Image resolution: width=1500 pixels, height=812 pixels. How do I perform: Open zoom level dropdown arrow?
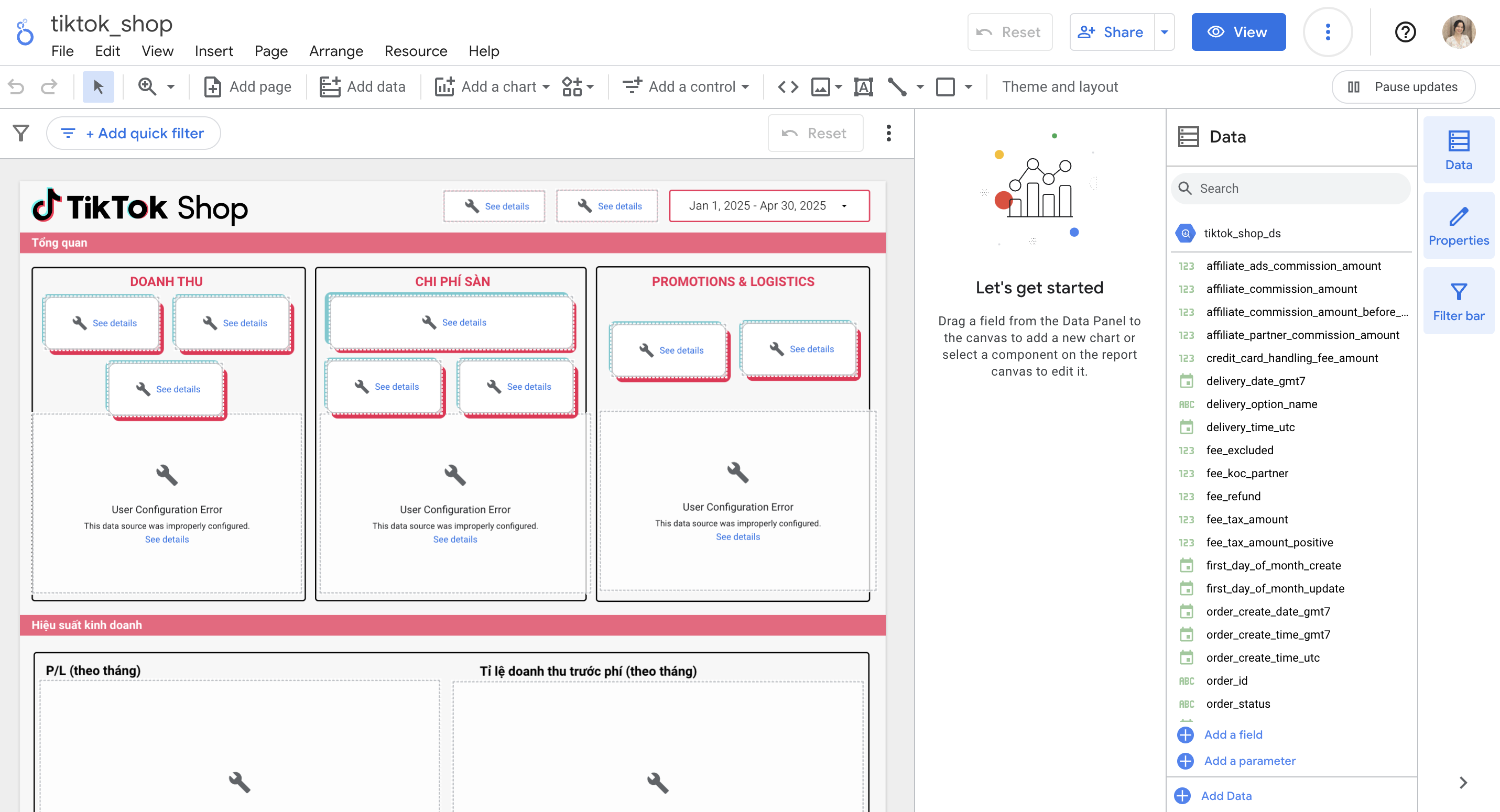point(171,87)
